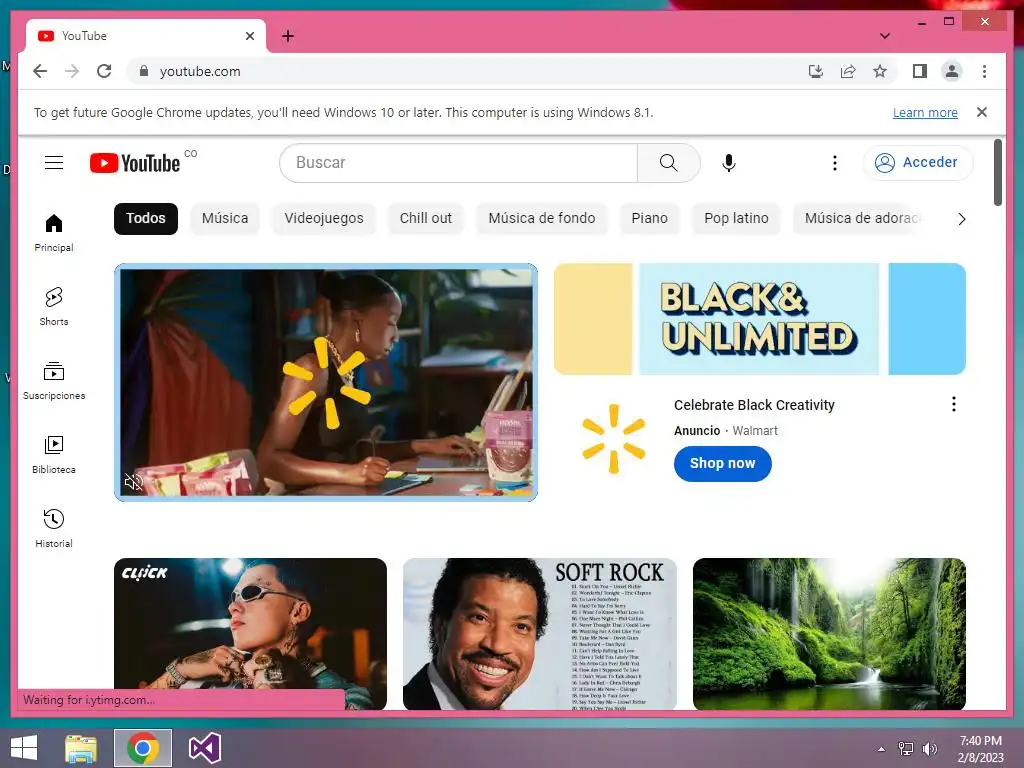Open Biblioteca in the sidebar
Screen dimensions: 1024x768
pyautogui.click(x=54, y=455)
